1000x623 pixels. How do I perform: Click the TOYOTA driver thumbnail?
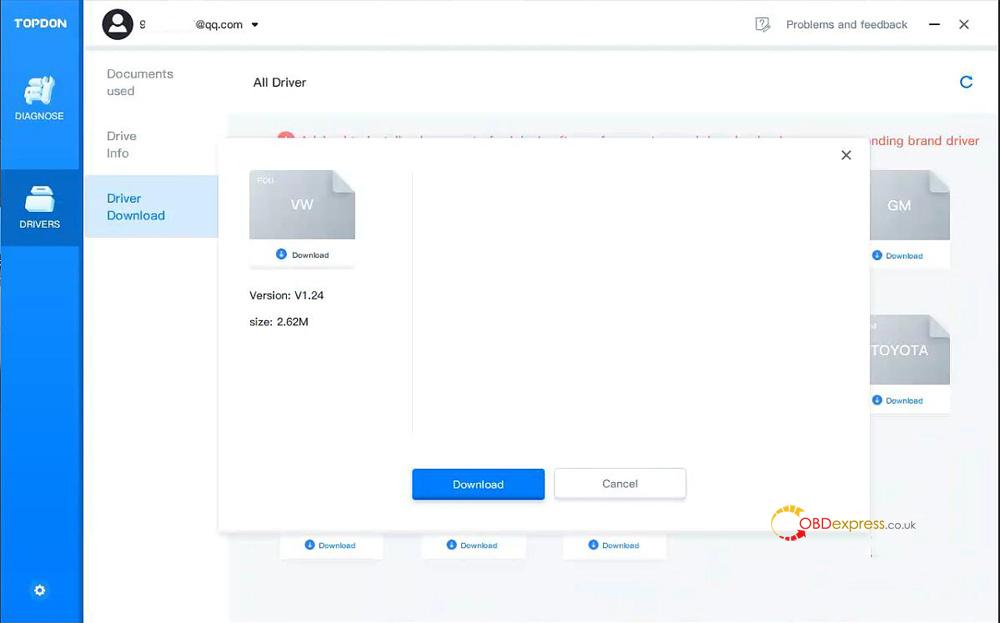pos(909,349)
